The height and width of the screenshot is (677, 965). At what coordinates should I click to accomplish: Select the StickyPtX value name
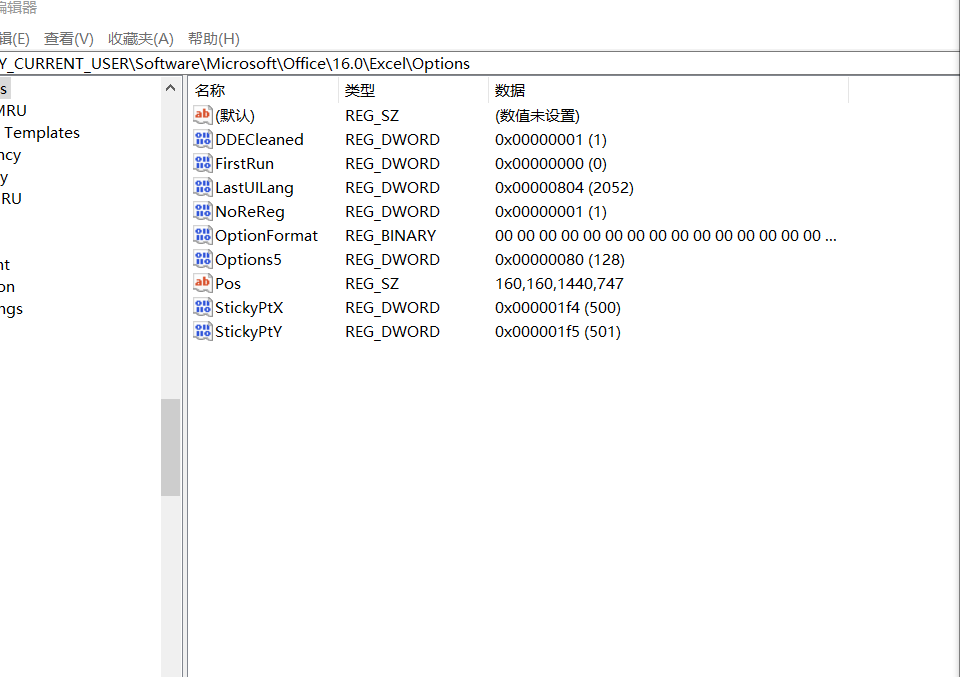click(x=249, y=308)
